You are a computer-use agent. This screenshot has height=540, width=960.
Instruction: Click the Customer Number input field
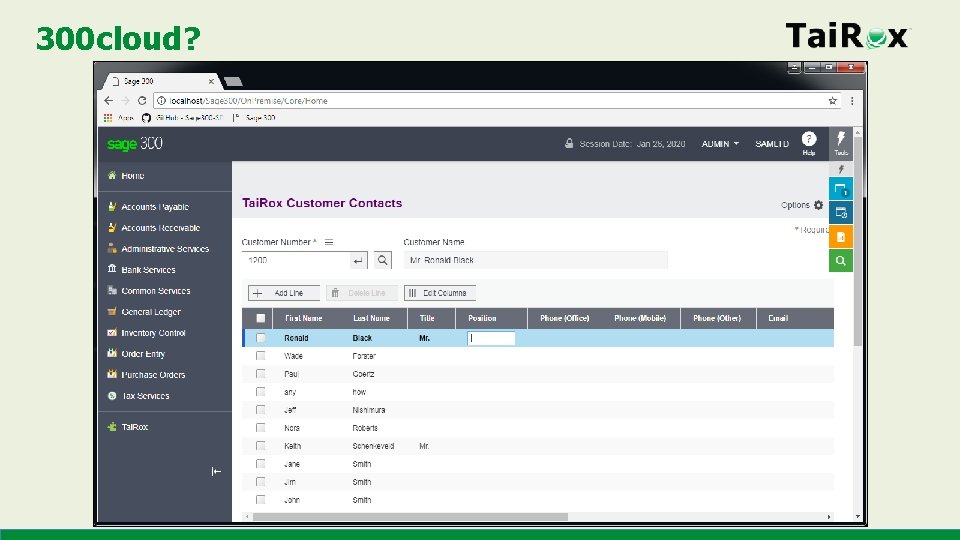296,260
